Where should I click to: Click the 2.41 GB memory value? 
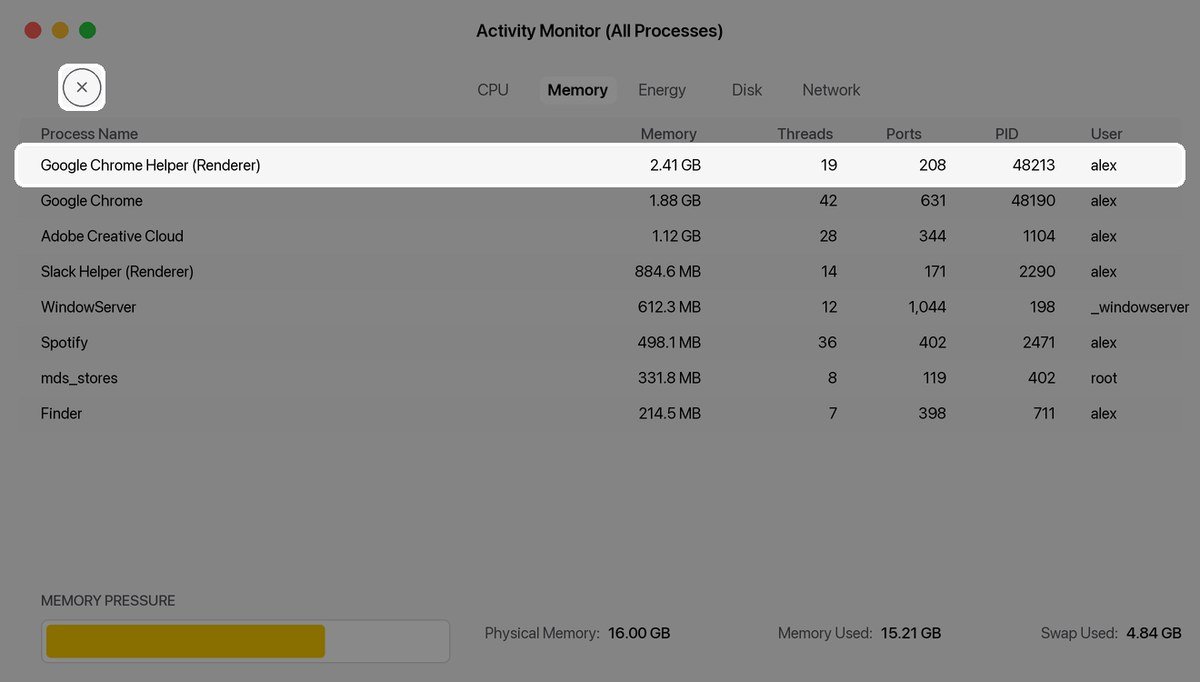pos(675,165)
